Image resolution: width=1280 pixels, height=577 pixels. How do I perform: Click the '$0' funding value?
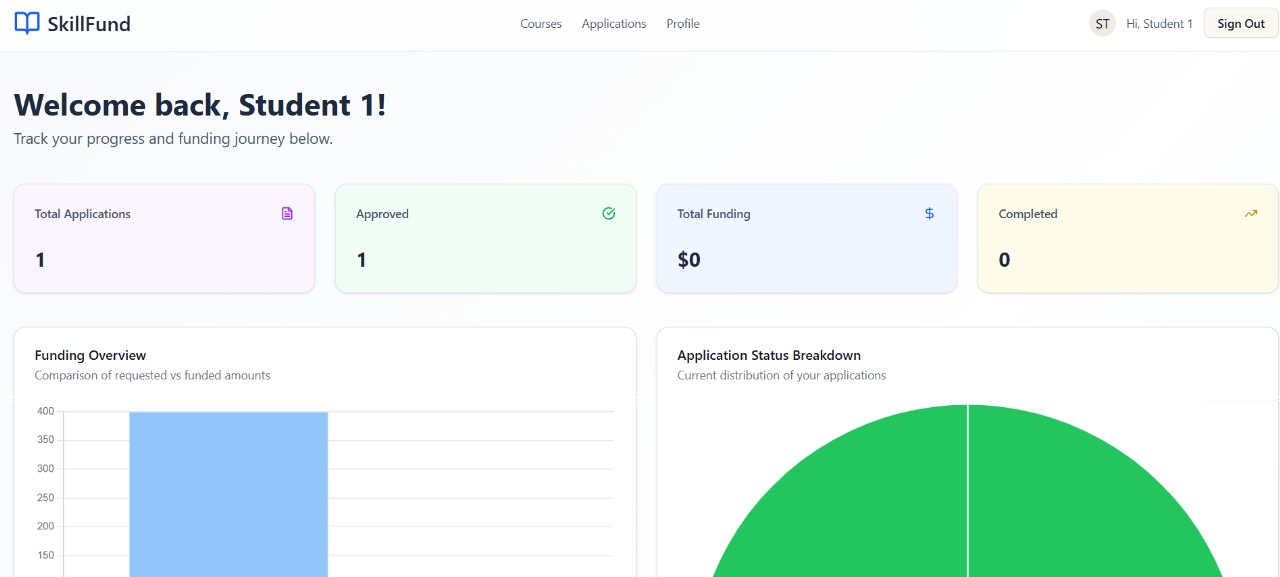click(x=689, y=260)
